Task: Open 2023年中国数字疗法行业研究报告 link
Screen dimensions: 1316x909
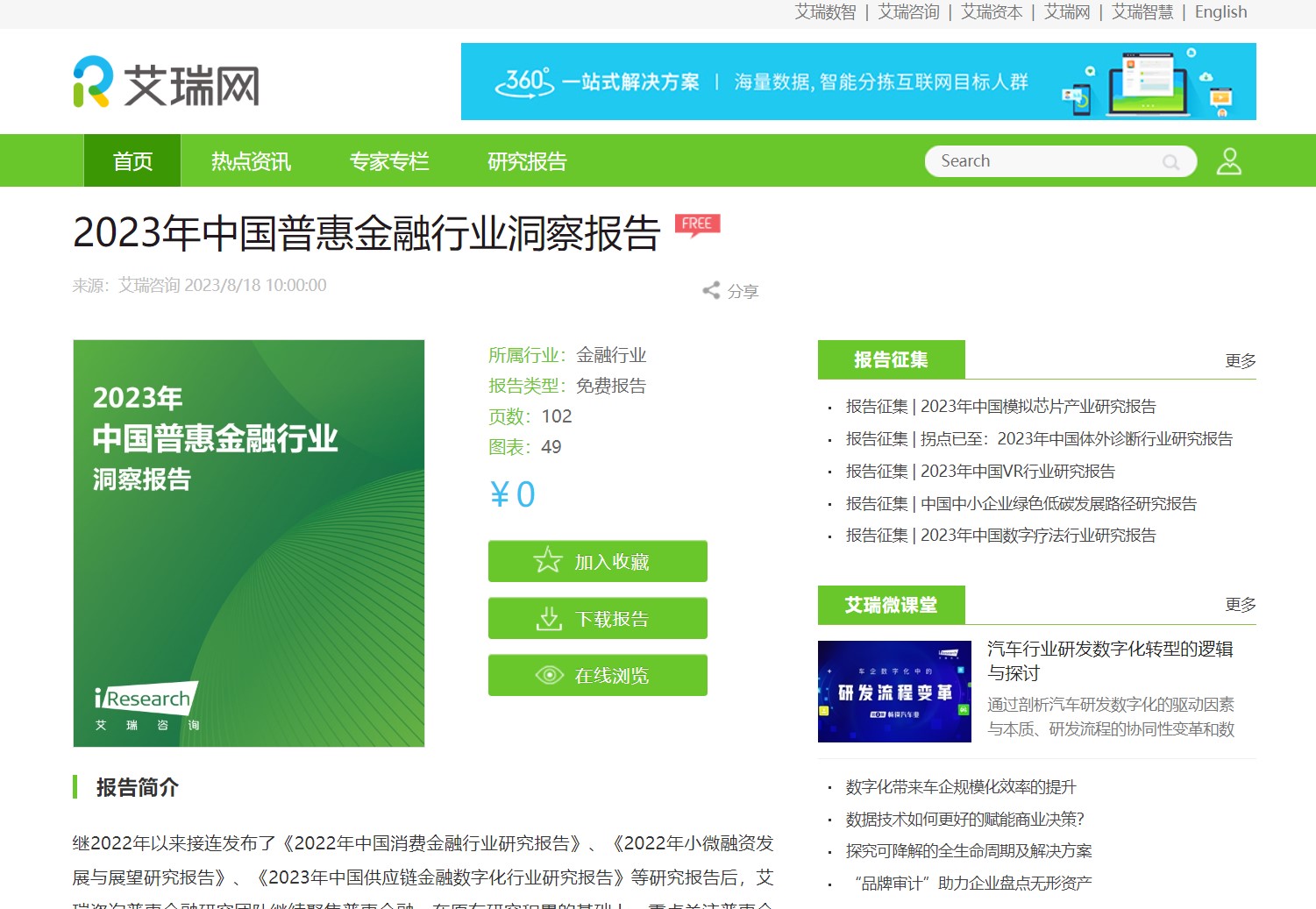Action: click(1000, 536)
